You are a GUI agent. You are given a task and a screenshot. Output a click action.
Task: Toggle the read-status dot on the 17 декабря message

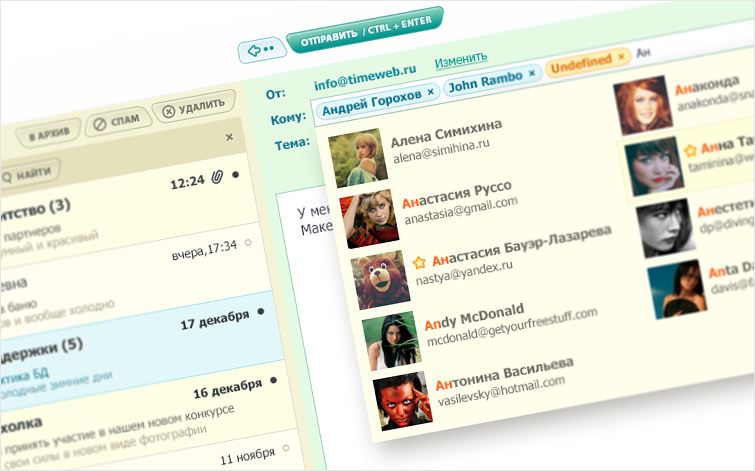click(261, 311)
